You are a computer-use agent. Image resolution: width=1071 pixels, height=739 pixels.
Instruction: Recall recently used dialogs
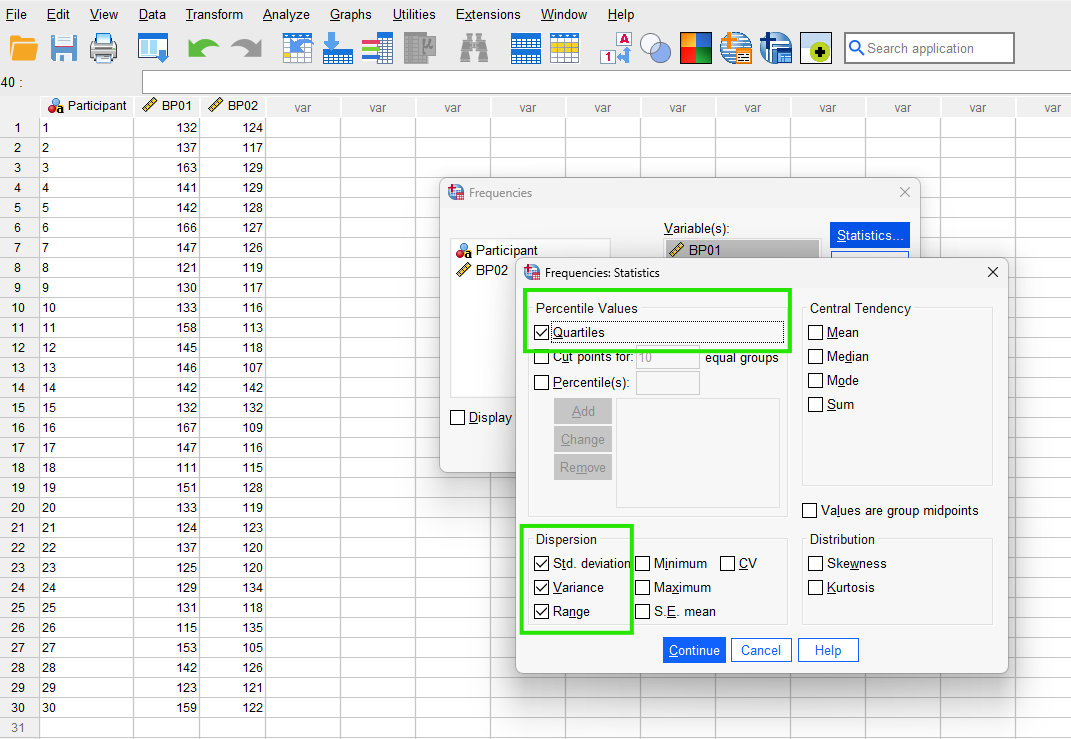152,47
